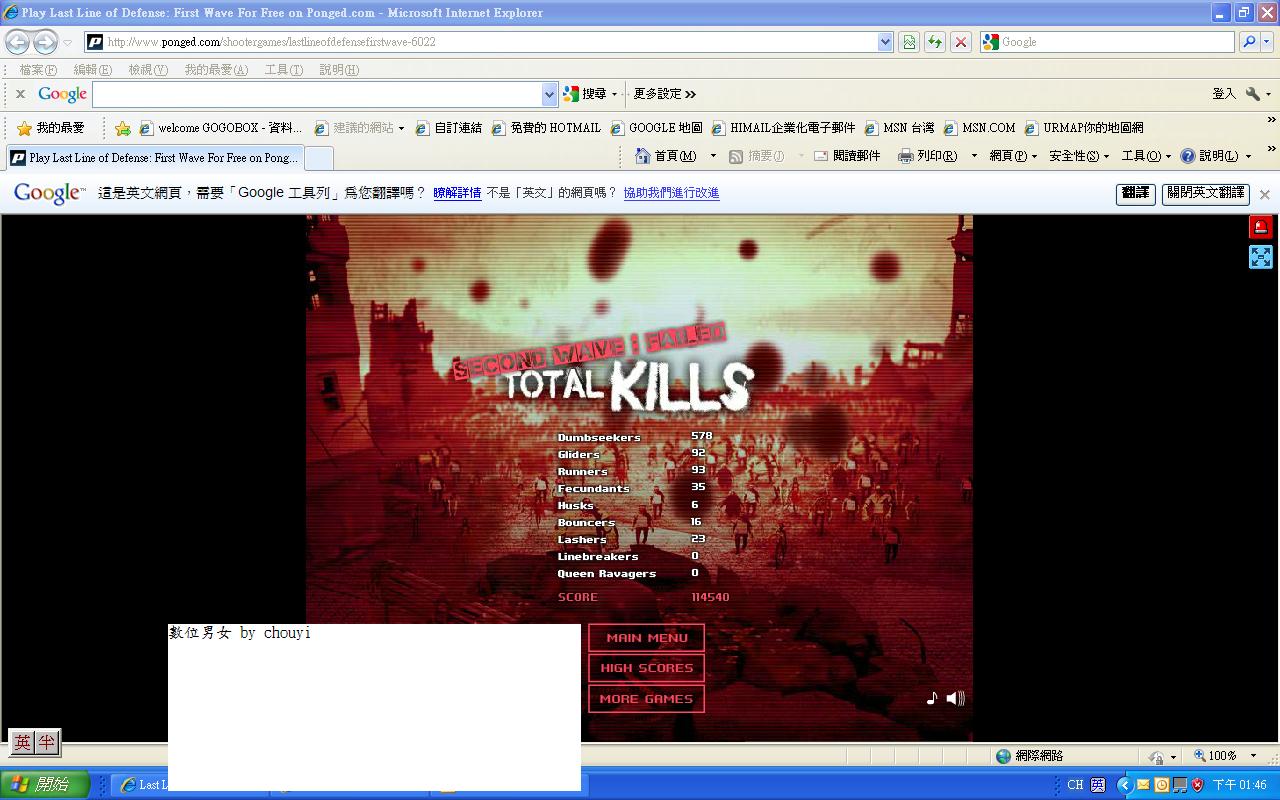Click the 翻譯 translate button
Image resolution: width=1280 pixels, height=800 pixels.
1135,193
